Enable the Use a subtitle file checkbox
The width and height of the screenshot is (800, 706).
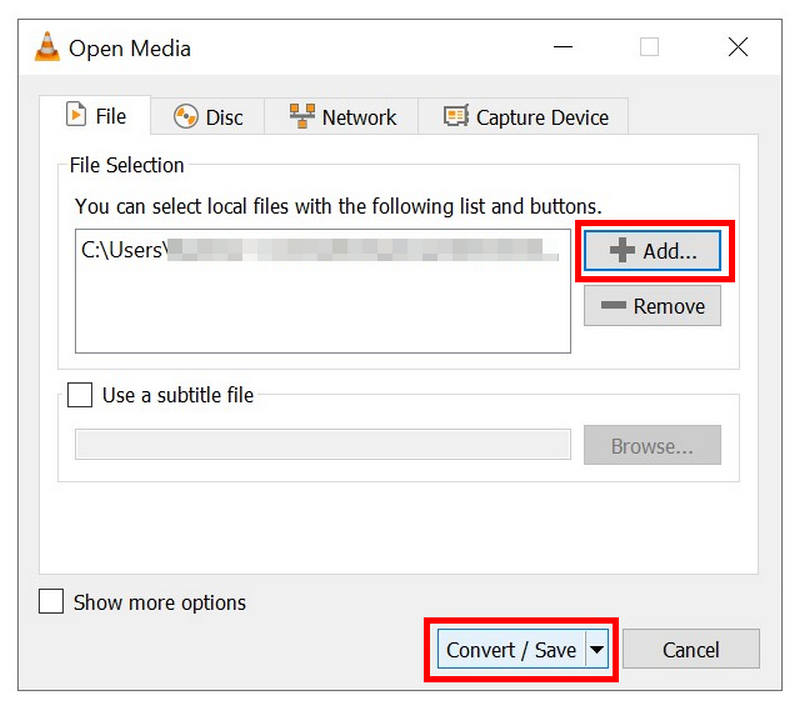(x=80, y=395)
